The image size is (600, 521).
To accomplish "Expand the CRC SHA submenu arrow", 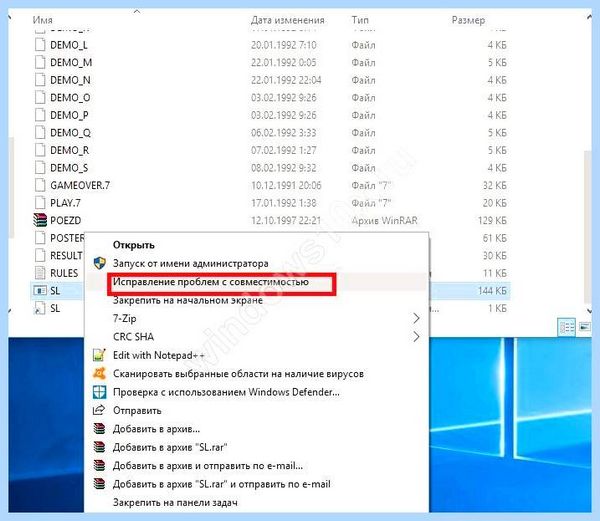I will pyautogui.click(x=416, y=337).
